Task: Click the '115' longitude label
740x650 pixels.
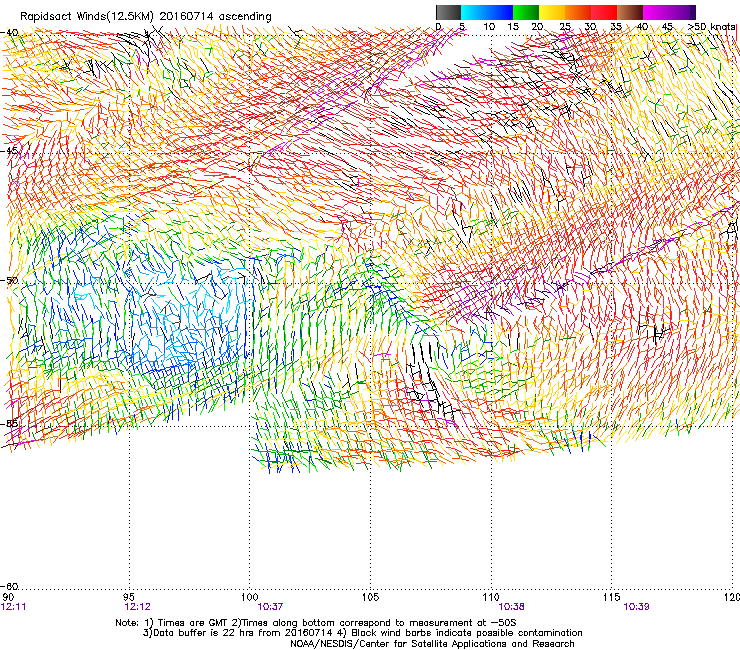Action: point(611,597)
